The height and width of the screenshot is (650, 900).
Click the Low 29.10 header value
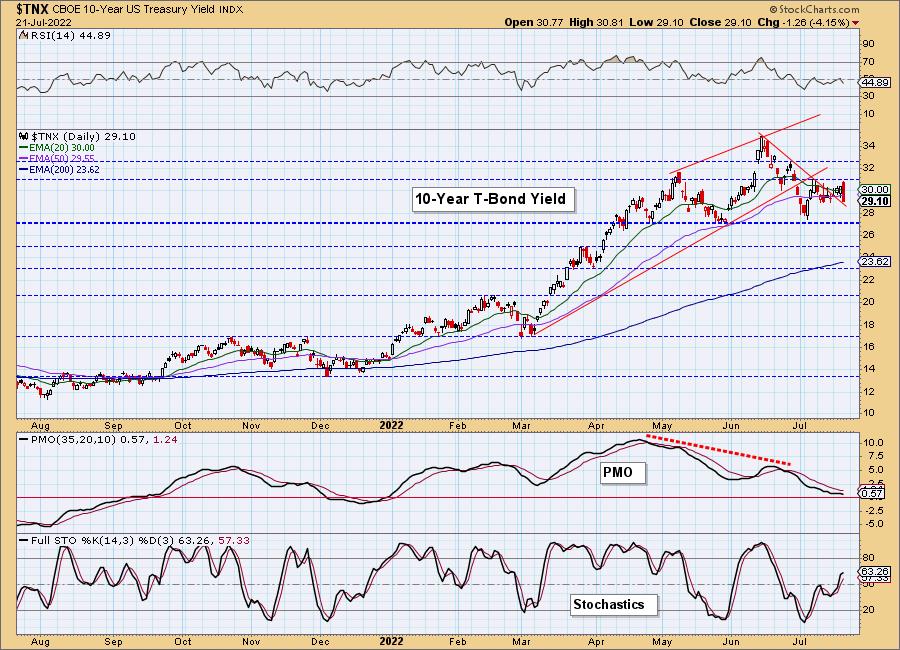coord(657,22)
